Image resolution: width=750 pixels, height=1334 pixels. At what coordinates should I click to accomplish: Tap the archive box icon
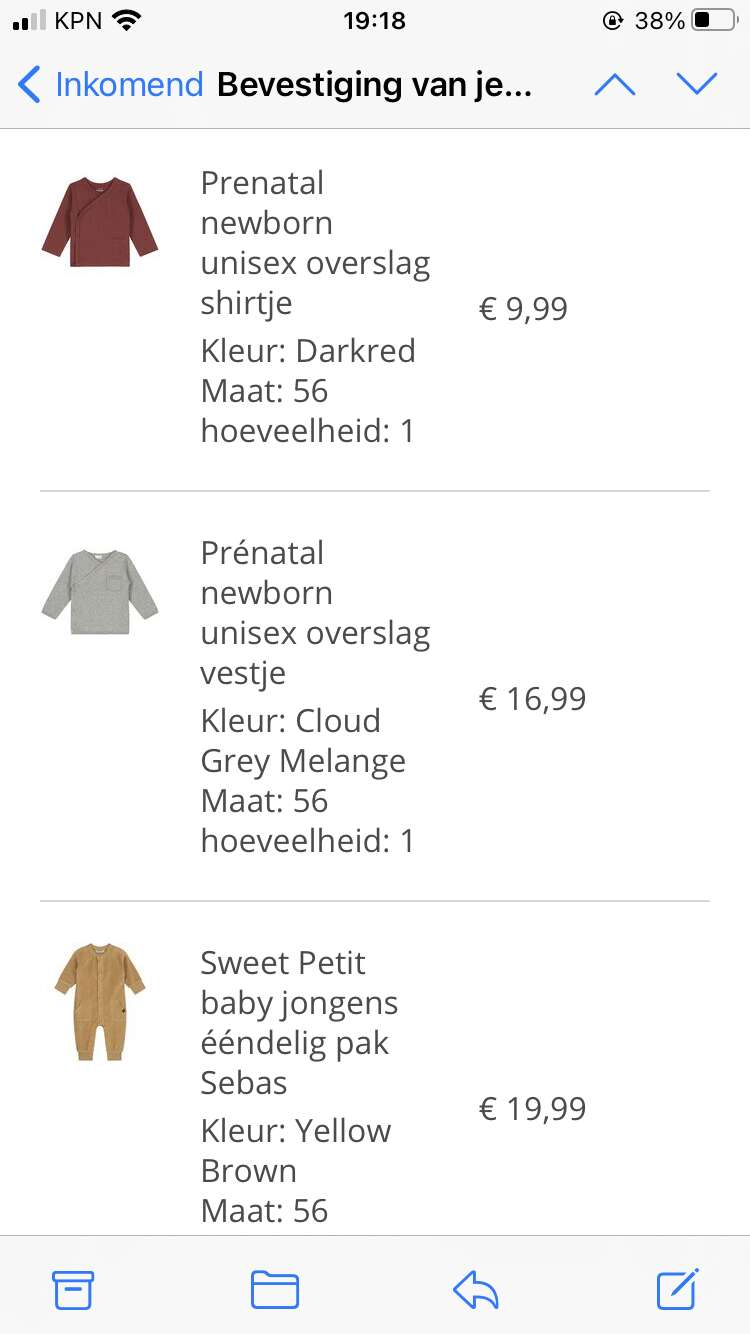[73, 1290]
